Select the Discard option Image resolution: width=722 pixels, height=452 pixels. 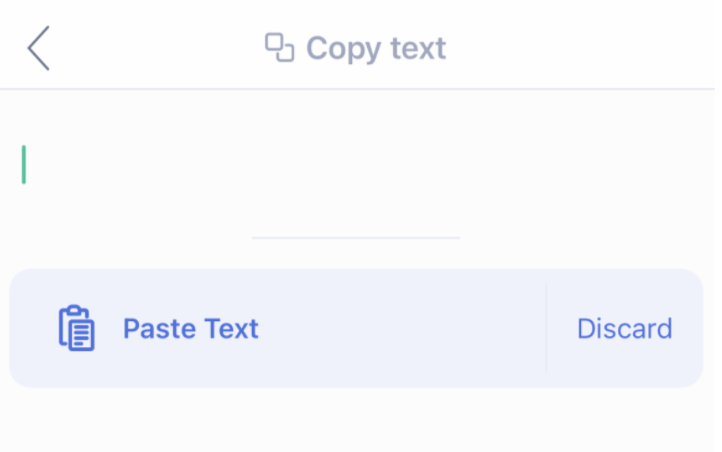tap(624, 329)
